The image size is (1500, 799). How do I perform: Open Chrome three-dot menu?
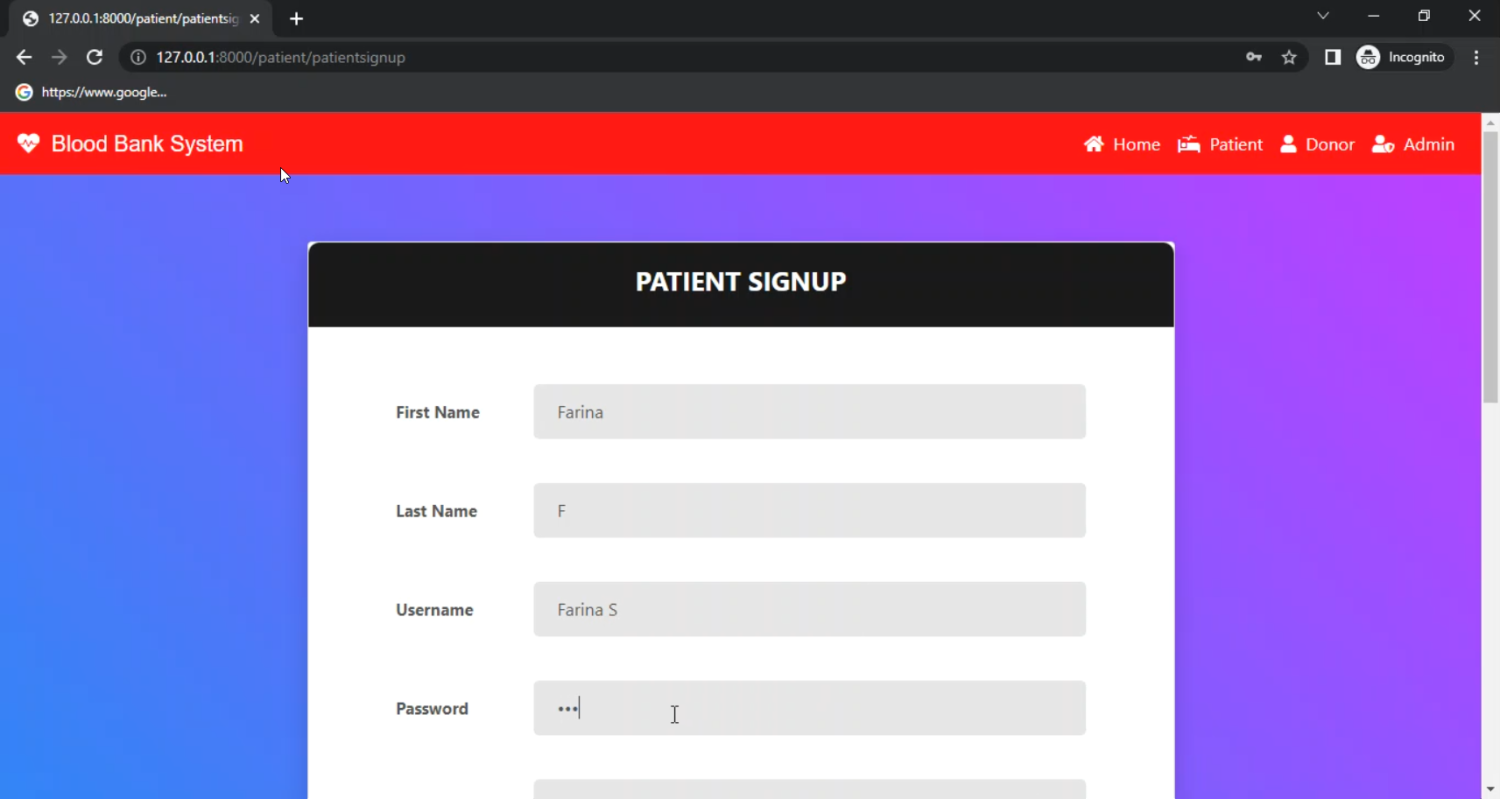click(x=1476, y=58)
